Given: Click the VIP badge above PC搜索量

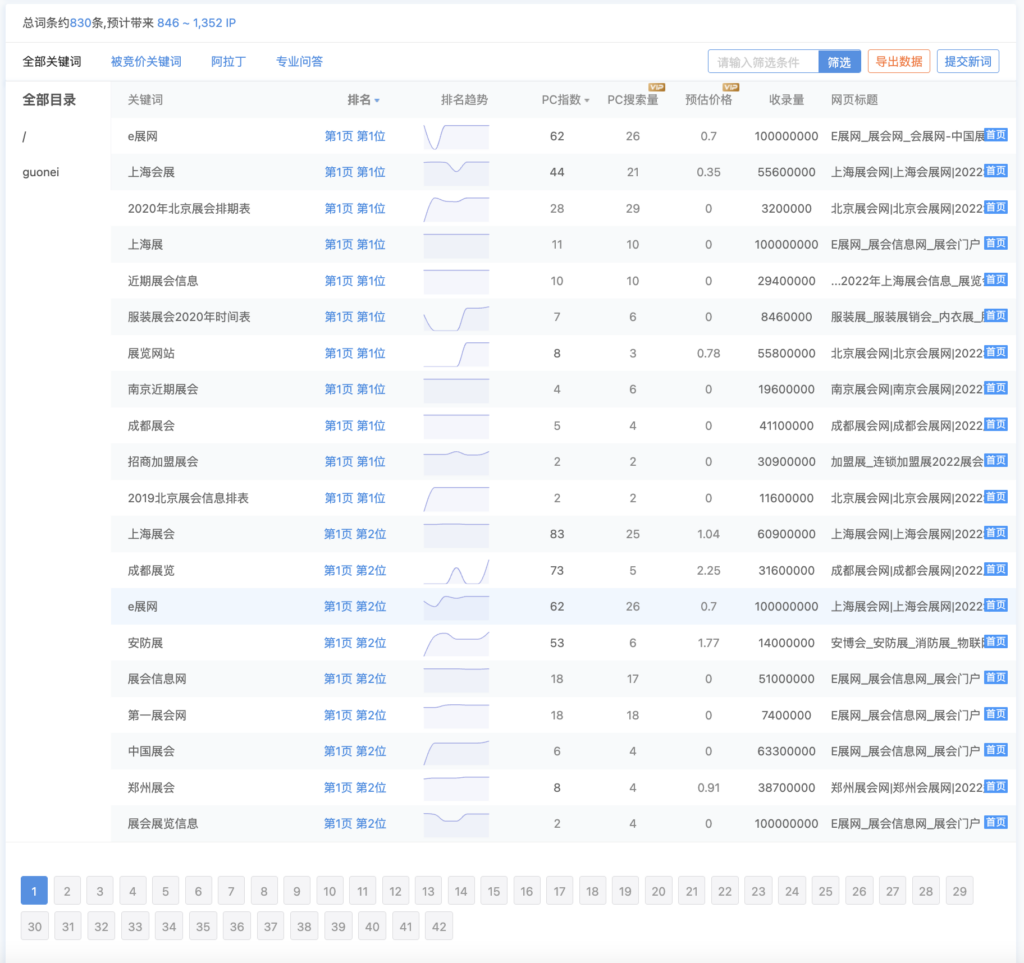Looking at the screenshot, I should 656,87.
